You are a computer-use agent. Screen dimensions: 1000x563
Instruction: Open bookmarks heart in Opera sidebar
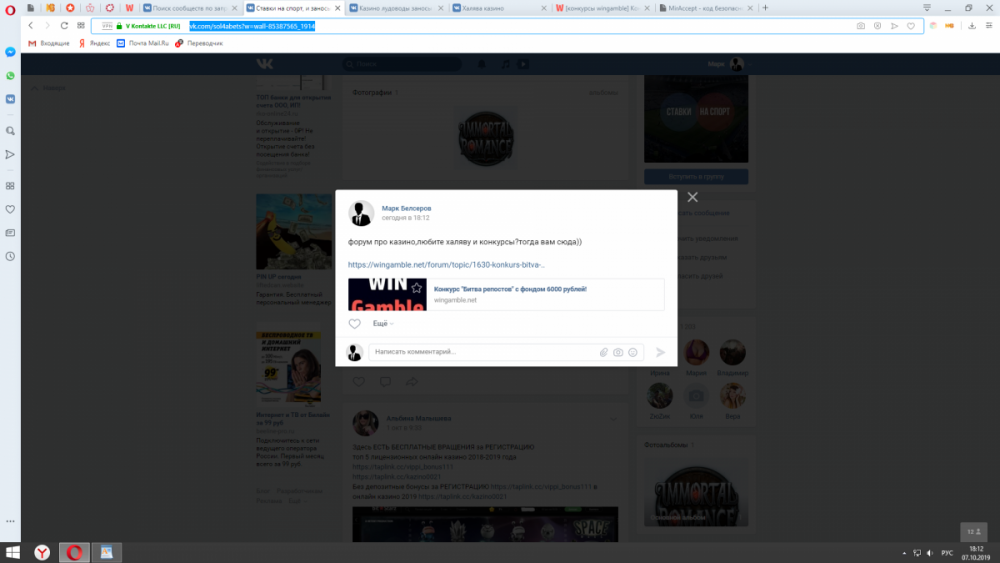[10, 209]
